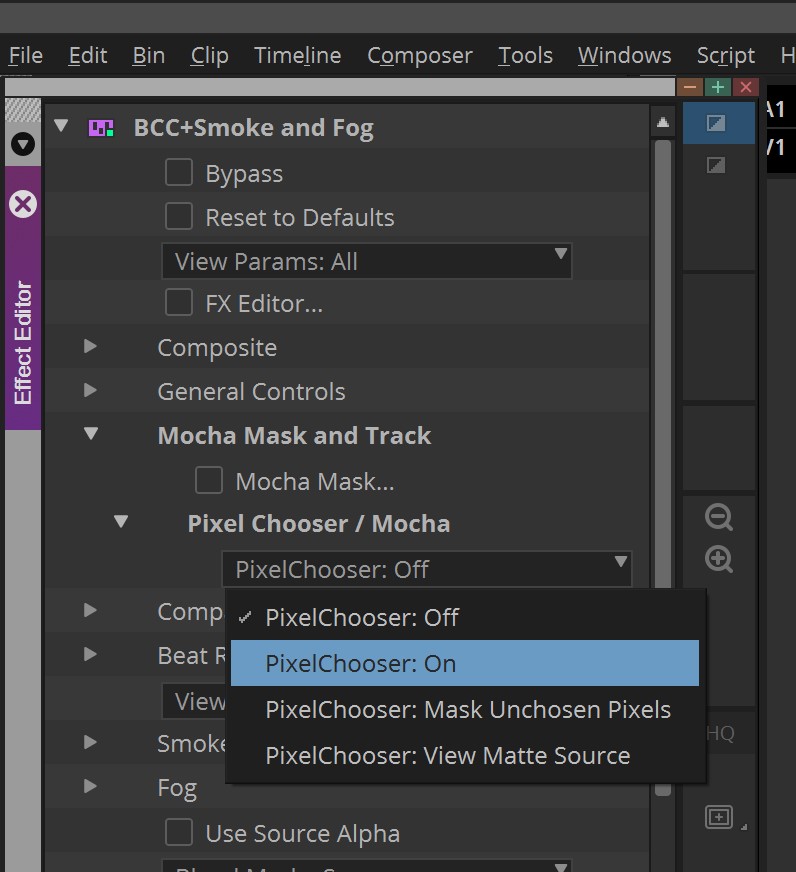Expand the Beat group disclosure triangle
The image size is (796, 872).
pos(90,654)
